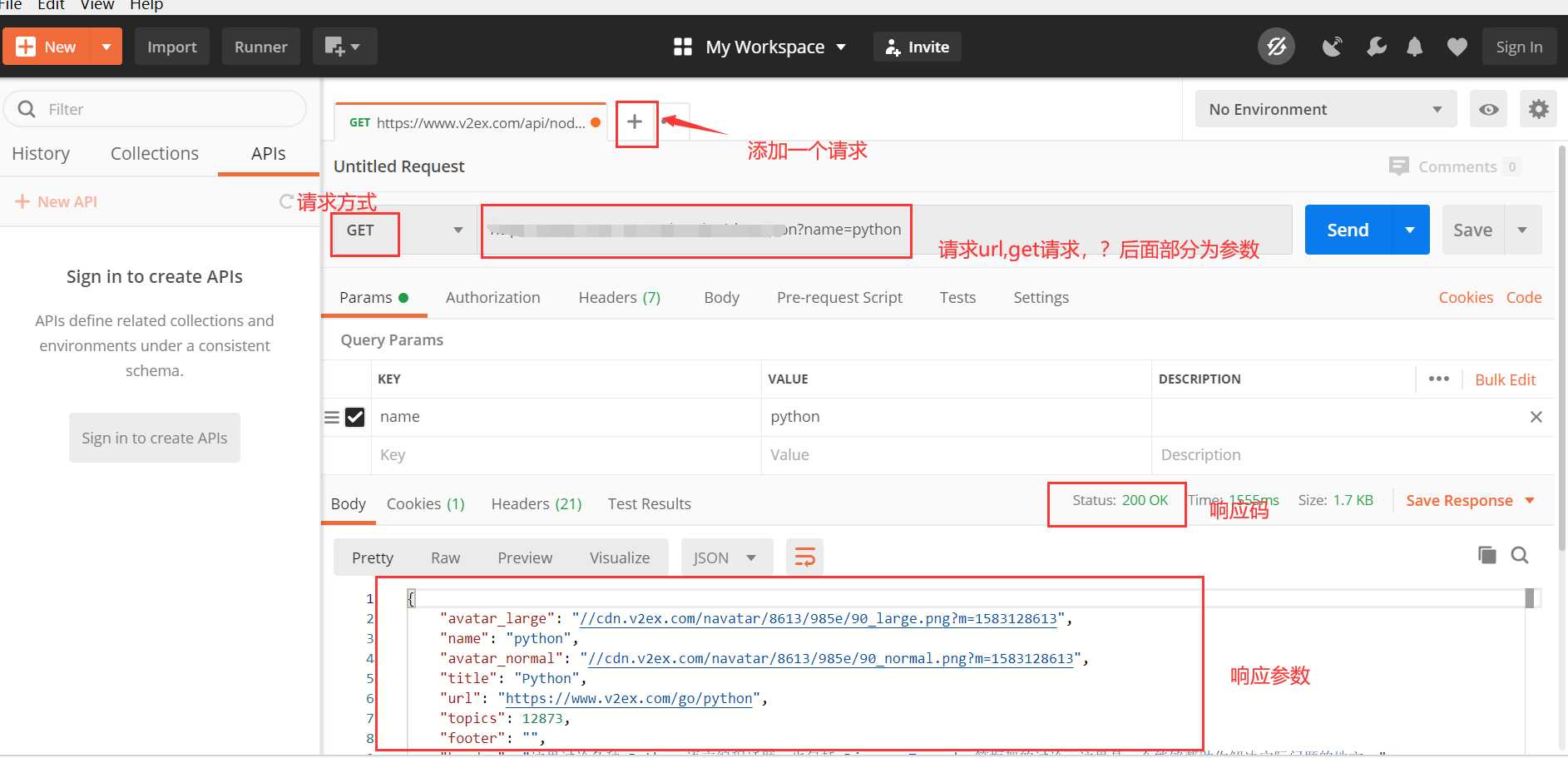This screenshot has height=758, width=1568.
Task: Switch to Preview view mode
Action: click(x=525, y=557)
